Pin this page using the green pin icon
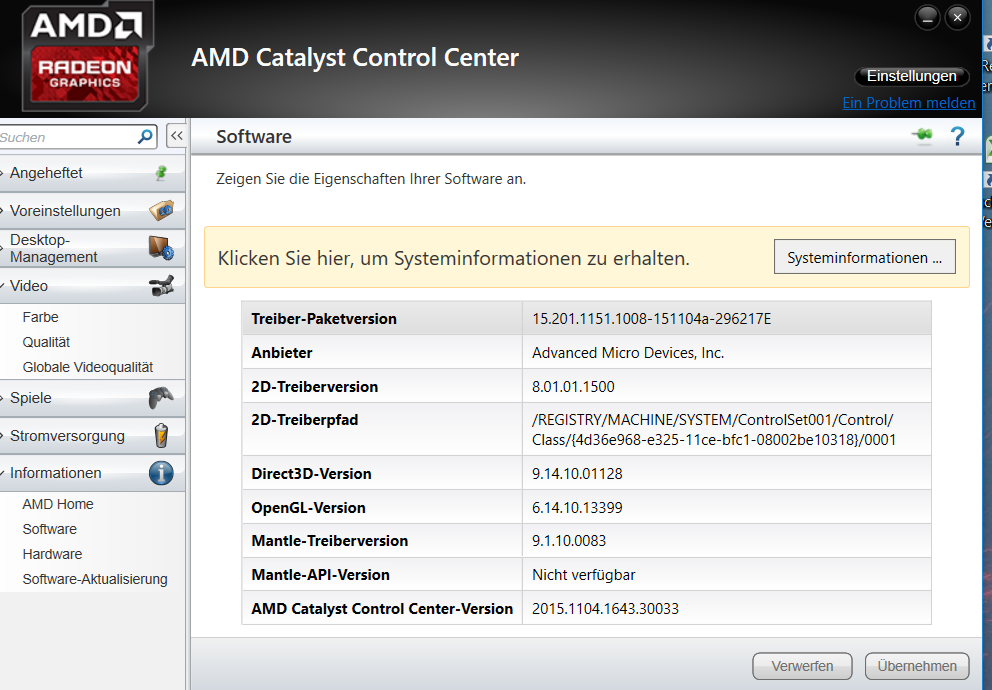Viewport: 992px width, 690px height. [x=922, y=135]
